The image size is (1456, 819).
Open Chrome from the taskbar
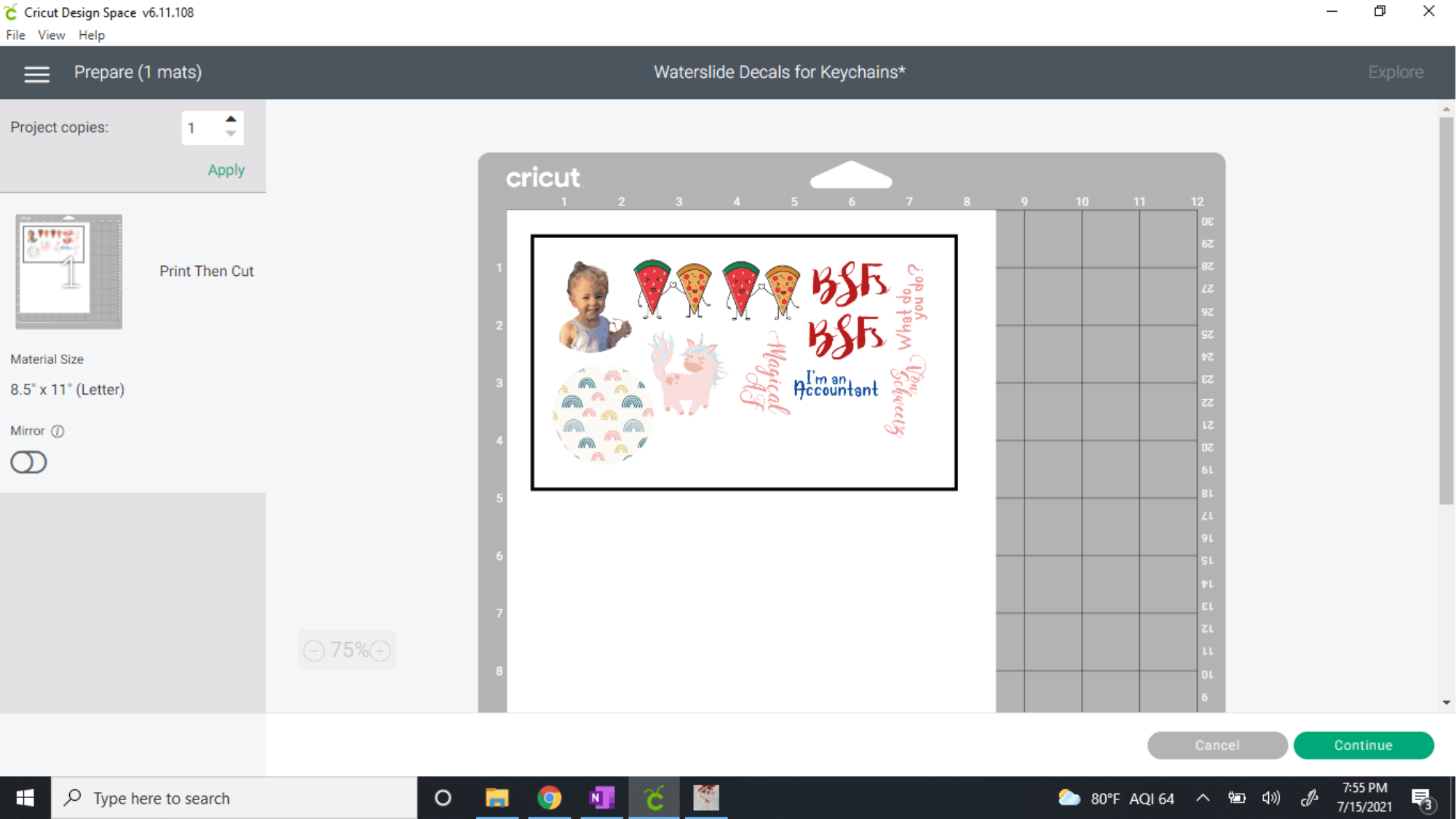point(549,798)
